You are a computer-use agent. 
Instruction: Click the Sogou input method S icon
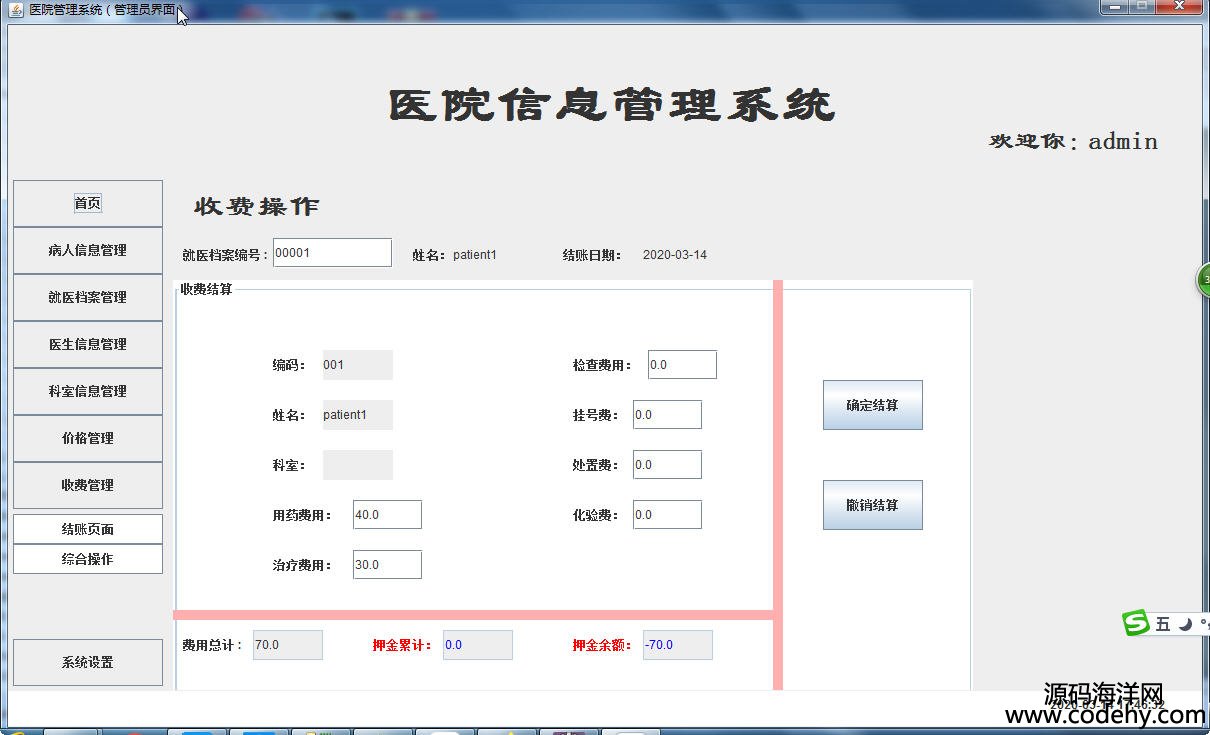[x=1136, y=623]
